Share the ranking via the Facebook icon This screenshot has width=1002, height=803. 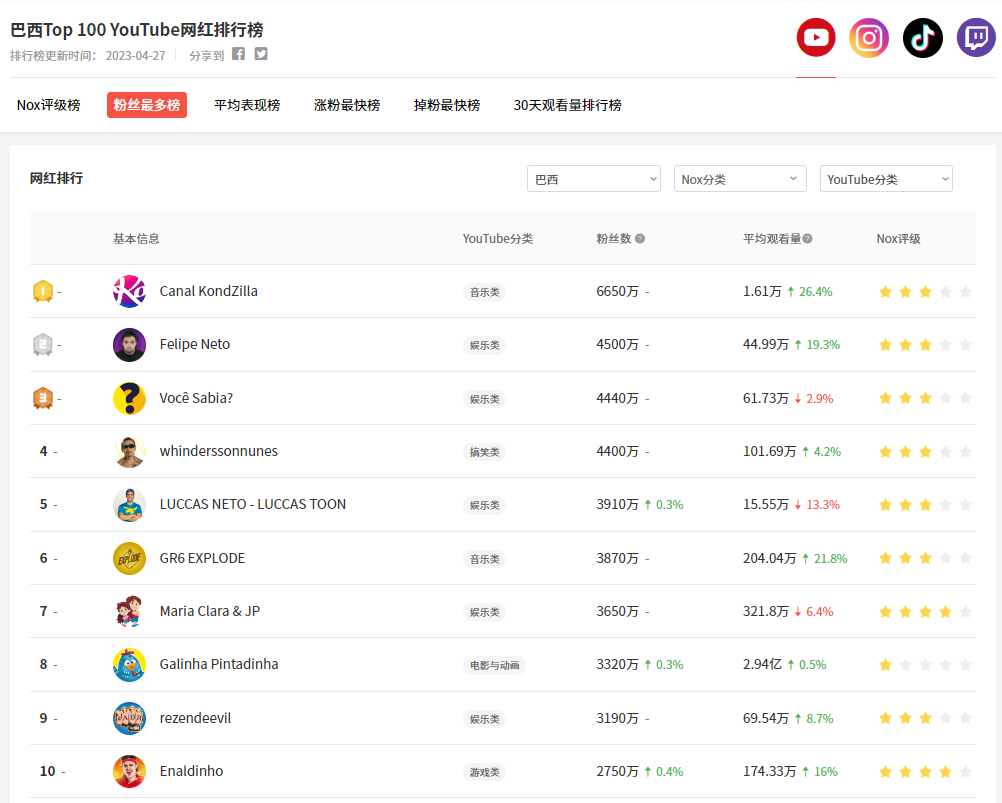237,55
